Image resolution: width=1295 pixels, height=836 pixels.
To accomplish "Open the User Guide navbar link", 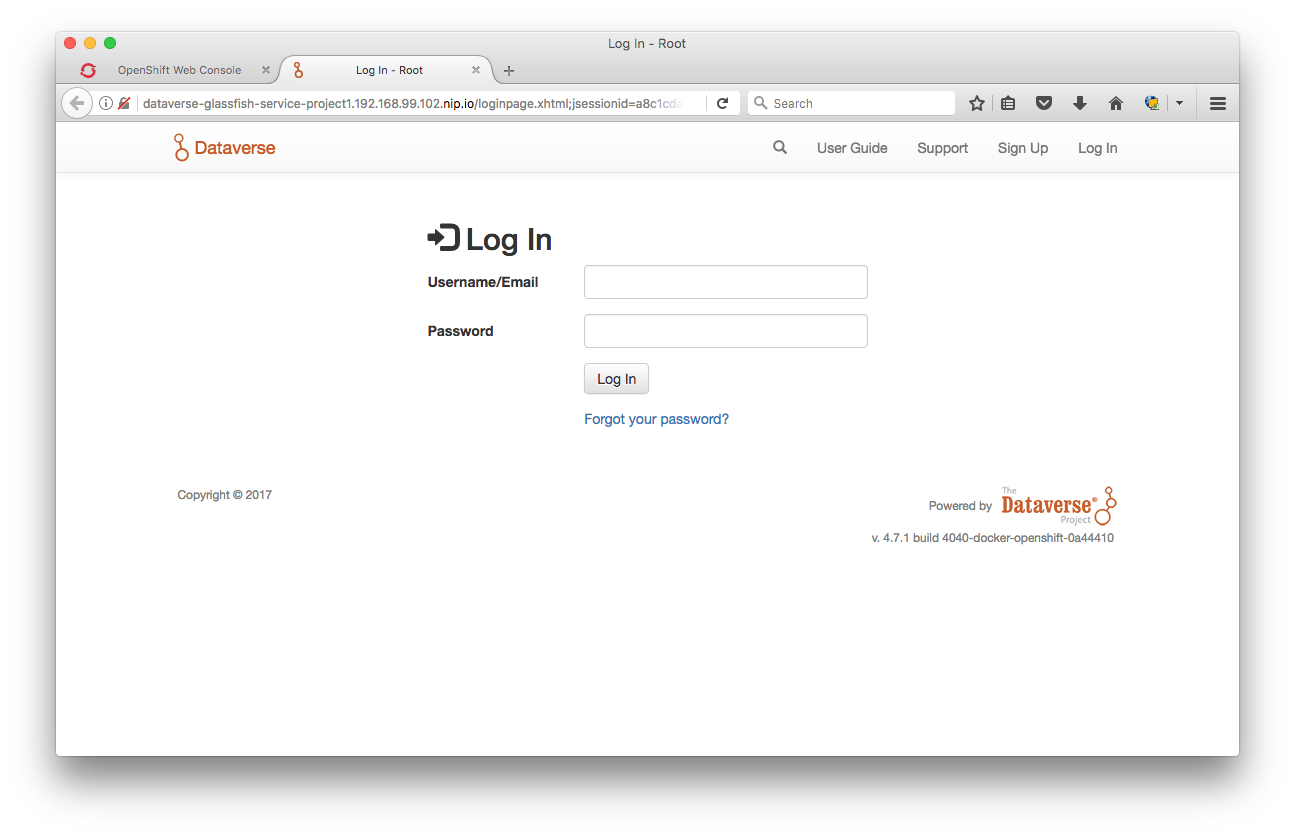I will [852, 148].
